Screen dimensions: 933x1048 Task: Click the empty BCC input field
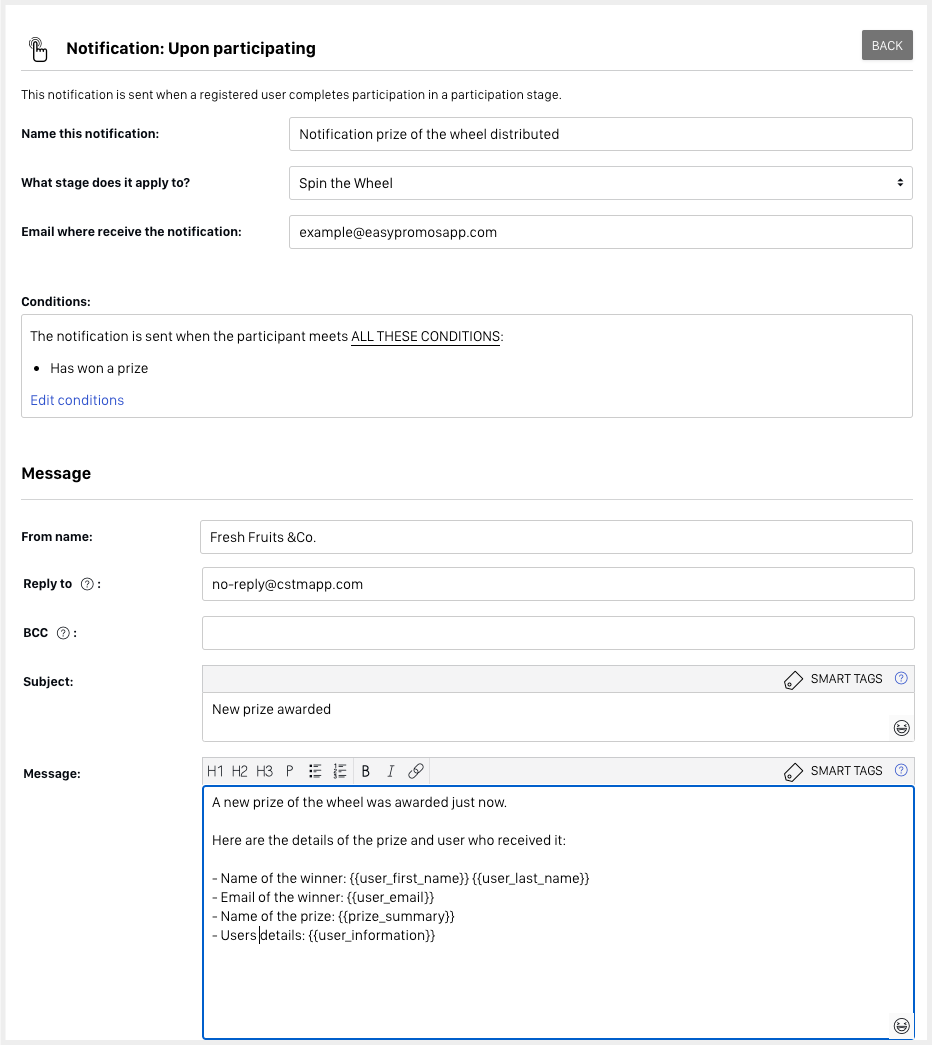pyautogui.click(x=558, y=633)
